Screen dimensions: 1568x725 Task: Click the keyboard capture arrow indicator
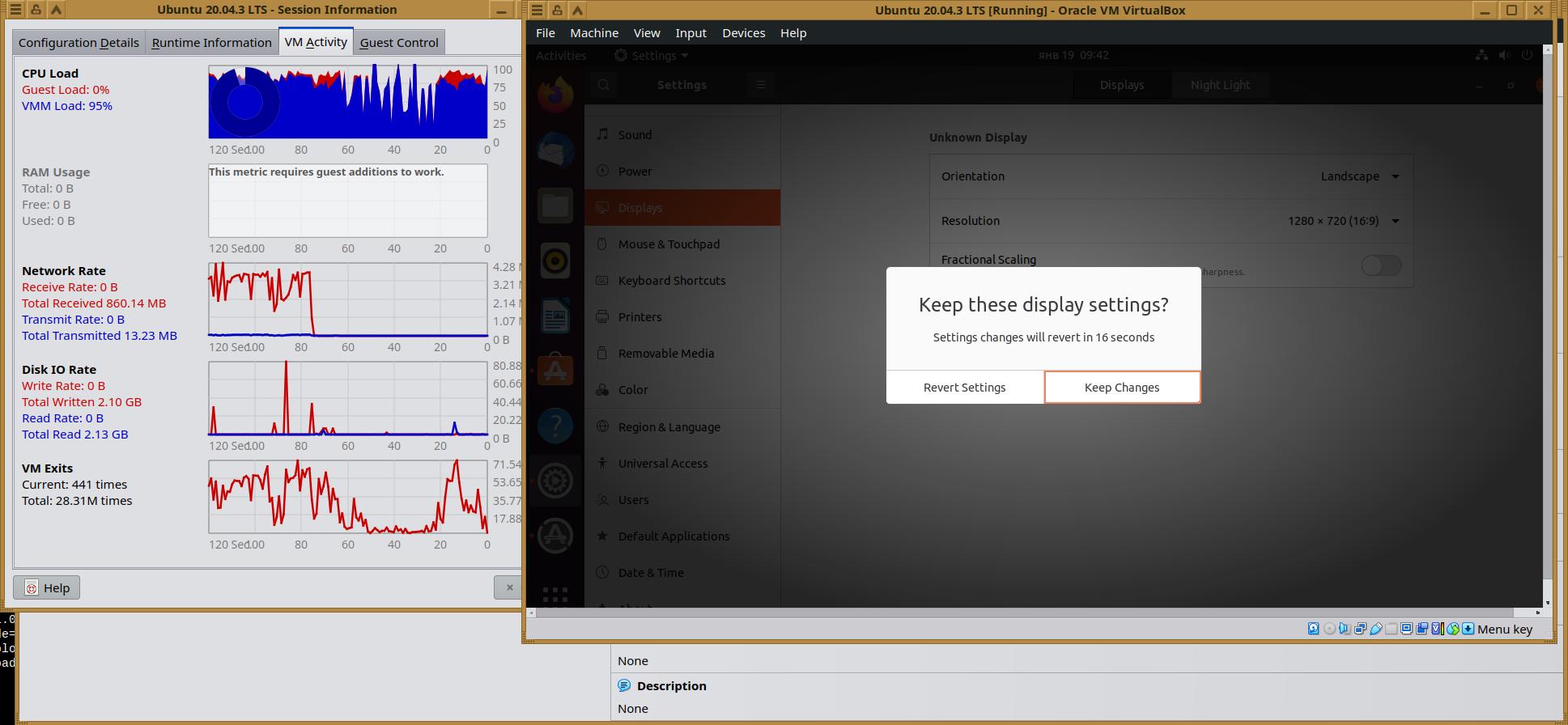(1468, 629)
